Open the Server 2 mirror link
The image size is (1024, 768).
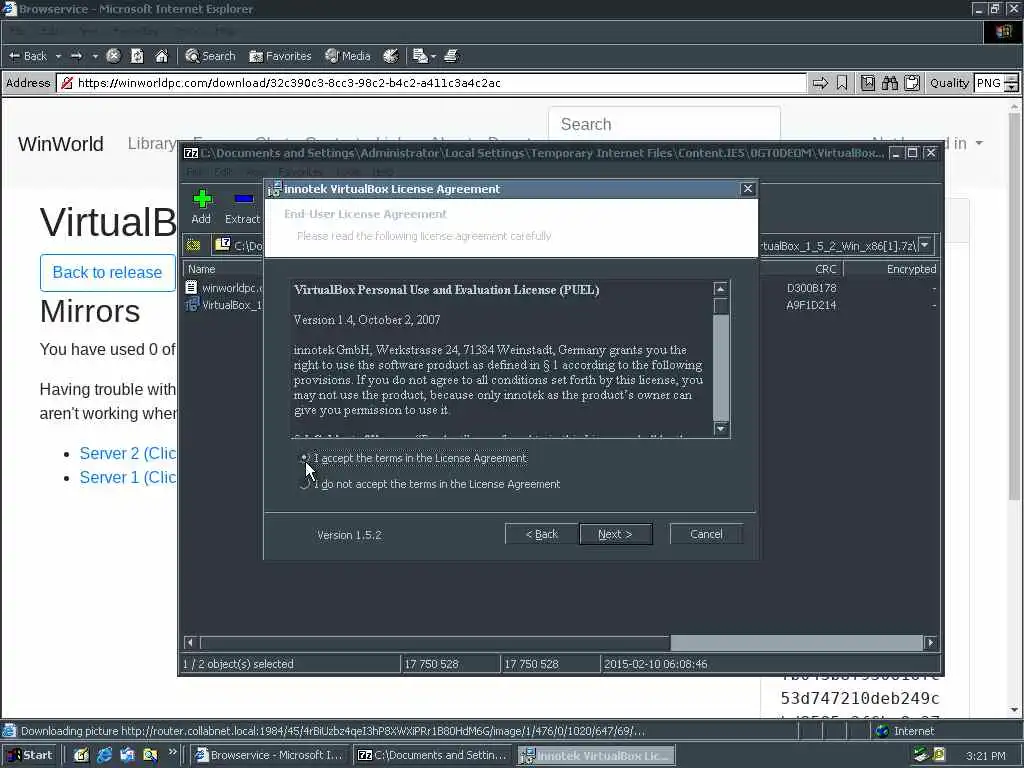[x=127, y=453]
